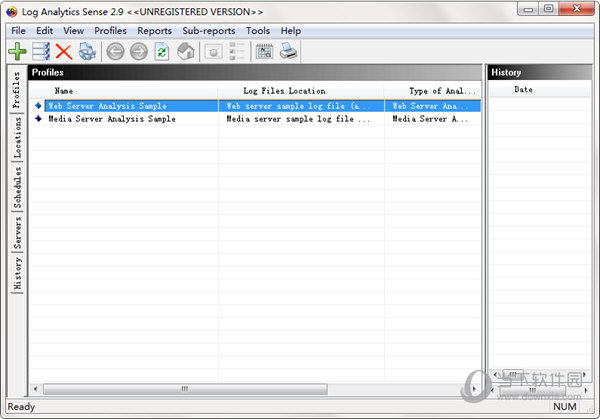Screen dimensions: 600x419
Task: Click the back arrow navigation icon
Action: tap(115, 52)
